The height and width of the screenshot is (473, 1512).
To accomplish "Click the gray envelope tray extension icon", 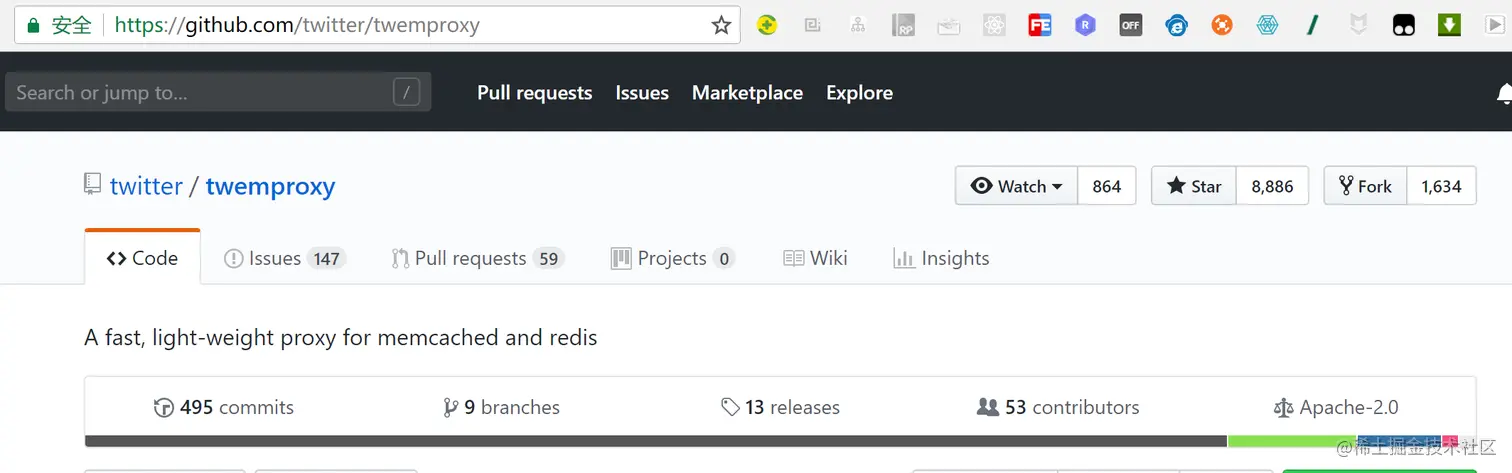I will (949, 25).
